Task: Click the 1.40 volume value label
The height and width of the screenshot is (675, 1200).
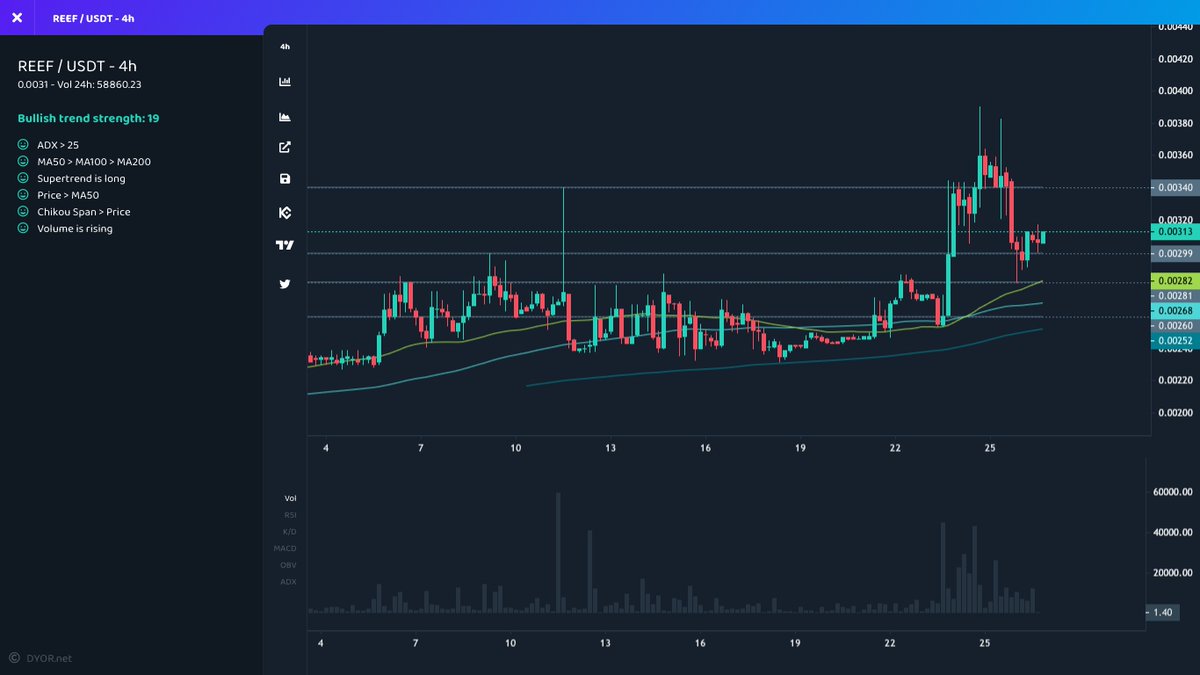Action: coord(1163,611)
